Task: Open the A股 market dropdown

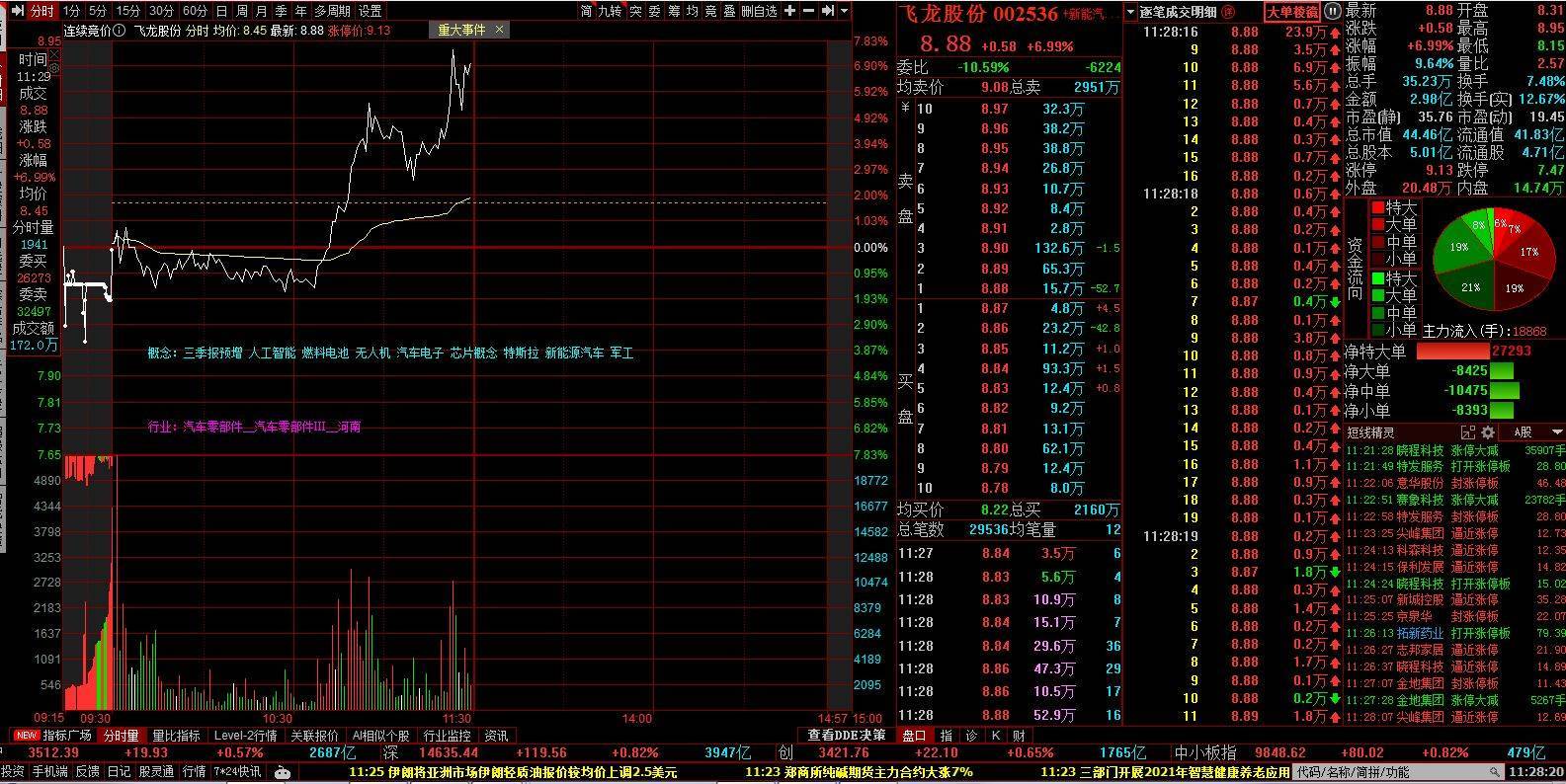Action: [x=1532, y=432]
